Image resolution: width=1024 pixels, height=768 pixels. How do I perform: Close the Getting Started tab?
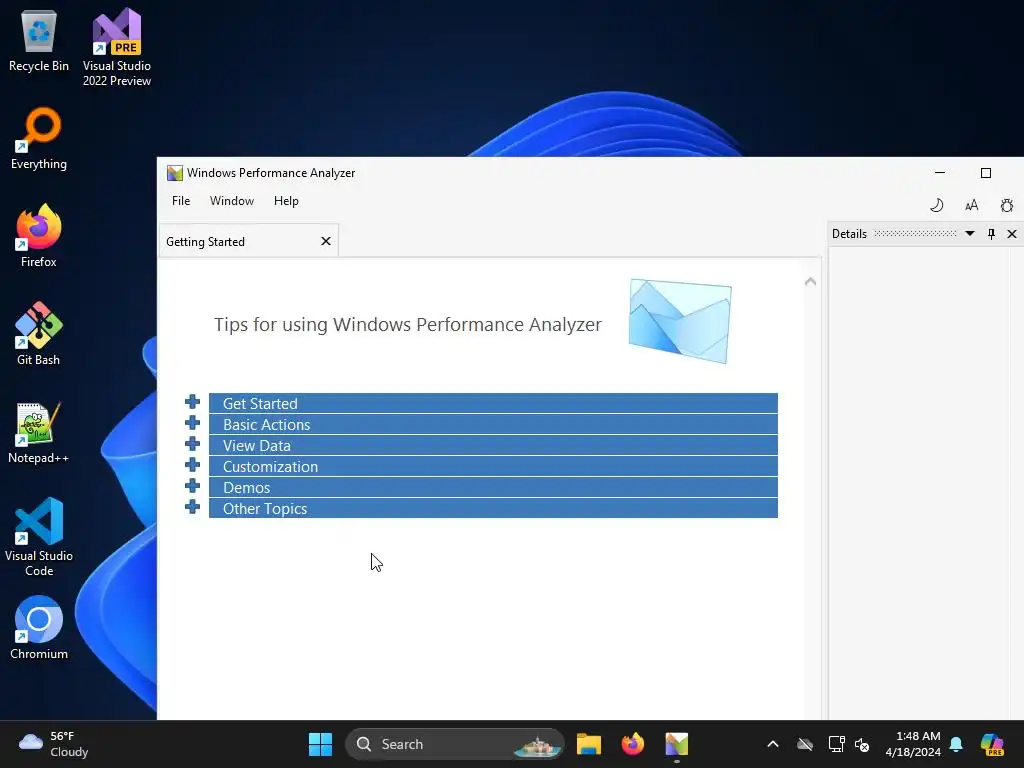(x=326, y=241)
